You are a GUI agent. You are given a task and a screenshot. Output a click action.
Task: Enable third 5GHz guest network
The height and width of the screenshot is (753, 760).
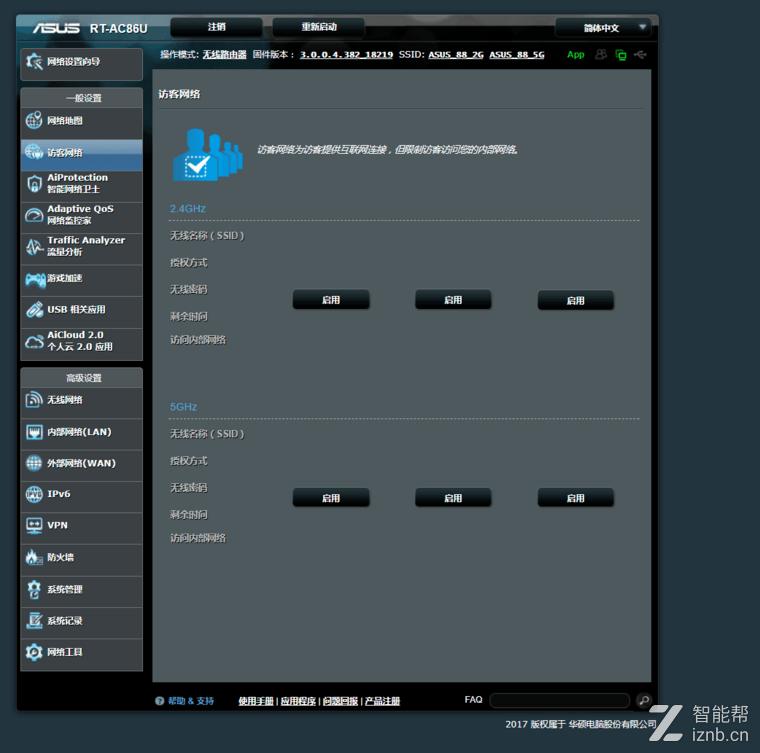576,498
